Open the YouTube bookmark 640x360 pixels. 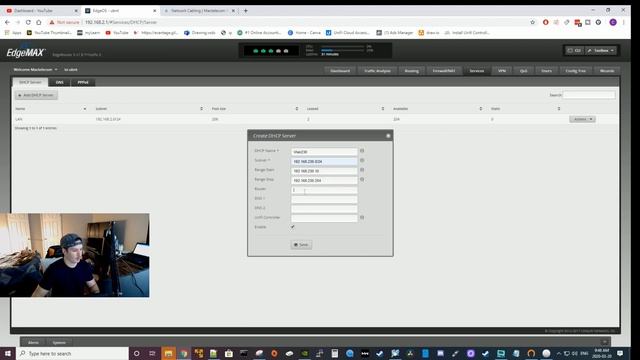point(117,33)
